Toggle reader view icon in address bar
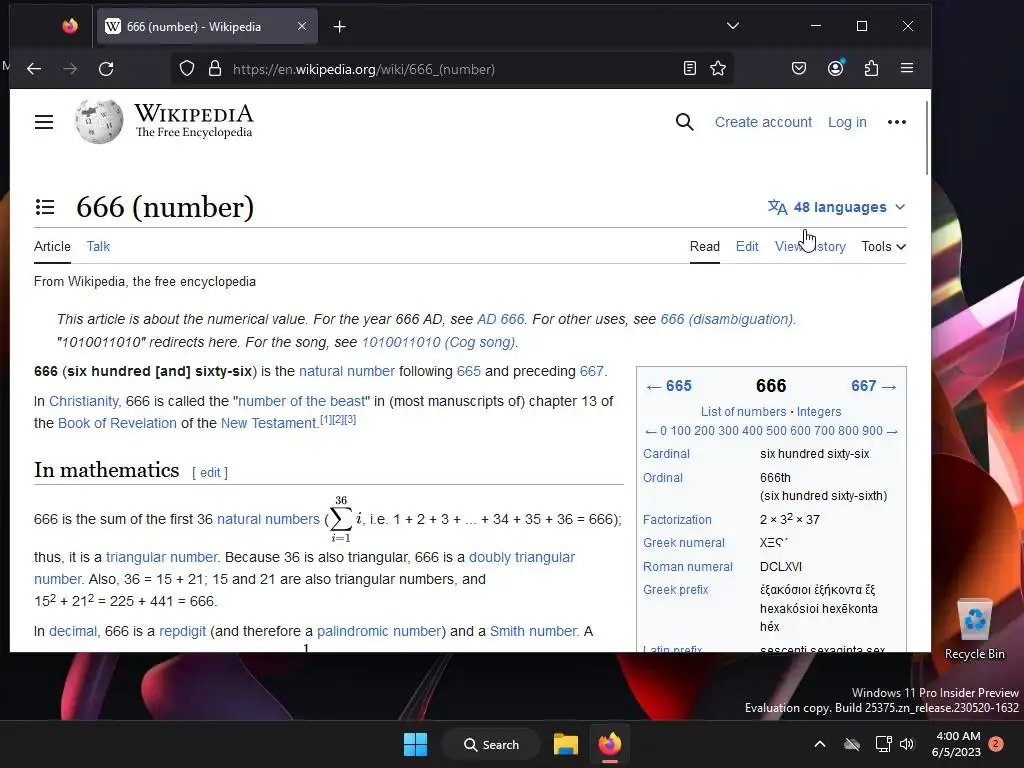Viewport: 1024px width, 768px height. point(690,68)
